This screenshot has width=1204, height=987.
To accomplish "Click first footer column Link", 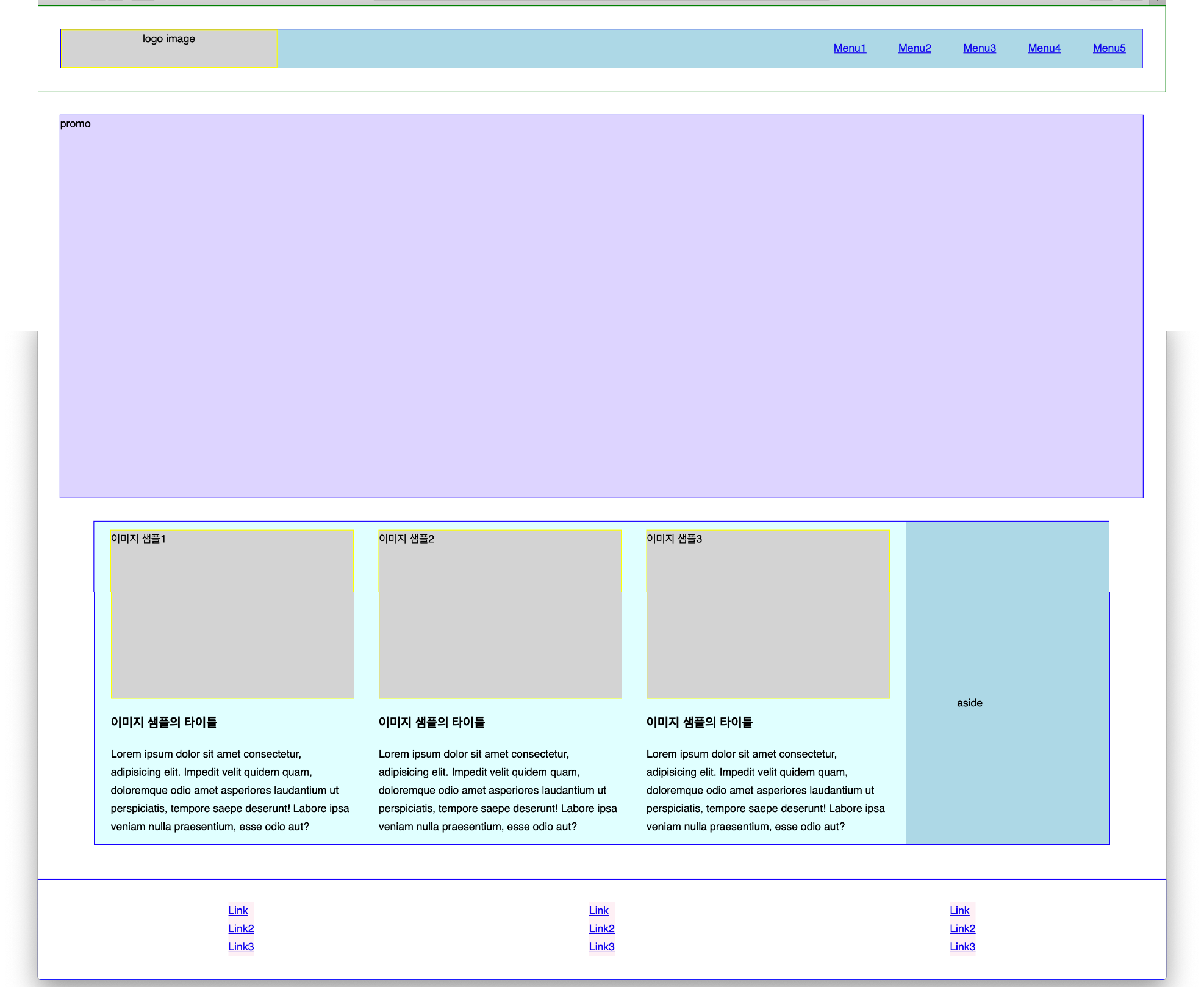I will click(238, 911).
